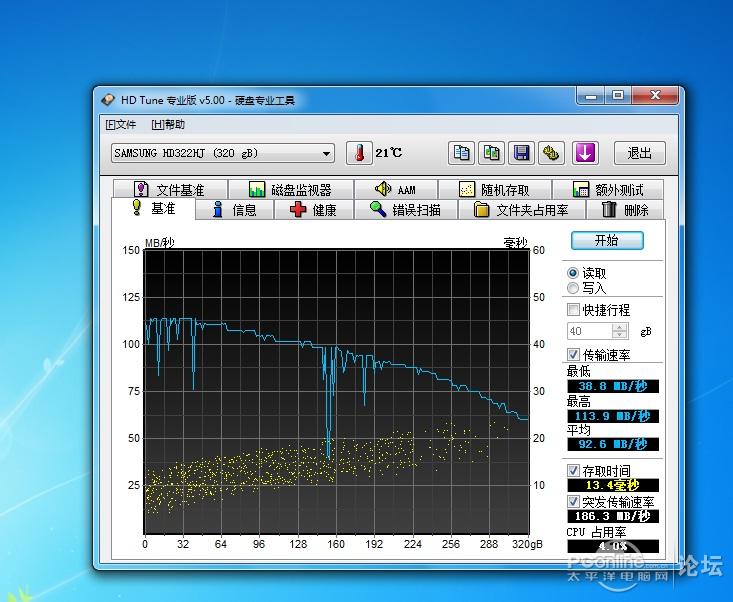The width and height of the screenshot is (733, 602).
Task: Open the 文件基准 tab
Action: 170,190
